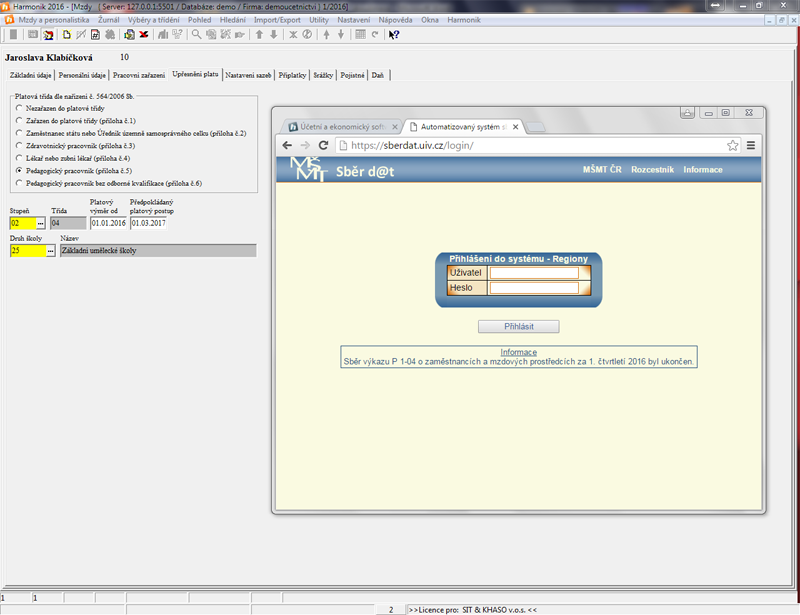Click the browser address bar URL
The image size is (800, 615).
(412, 145)
